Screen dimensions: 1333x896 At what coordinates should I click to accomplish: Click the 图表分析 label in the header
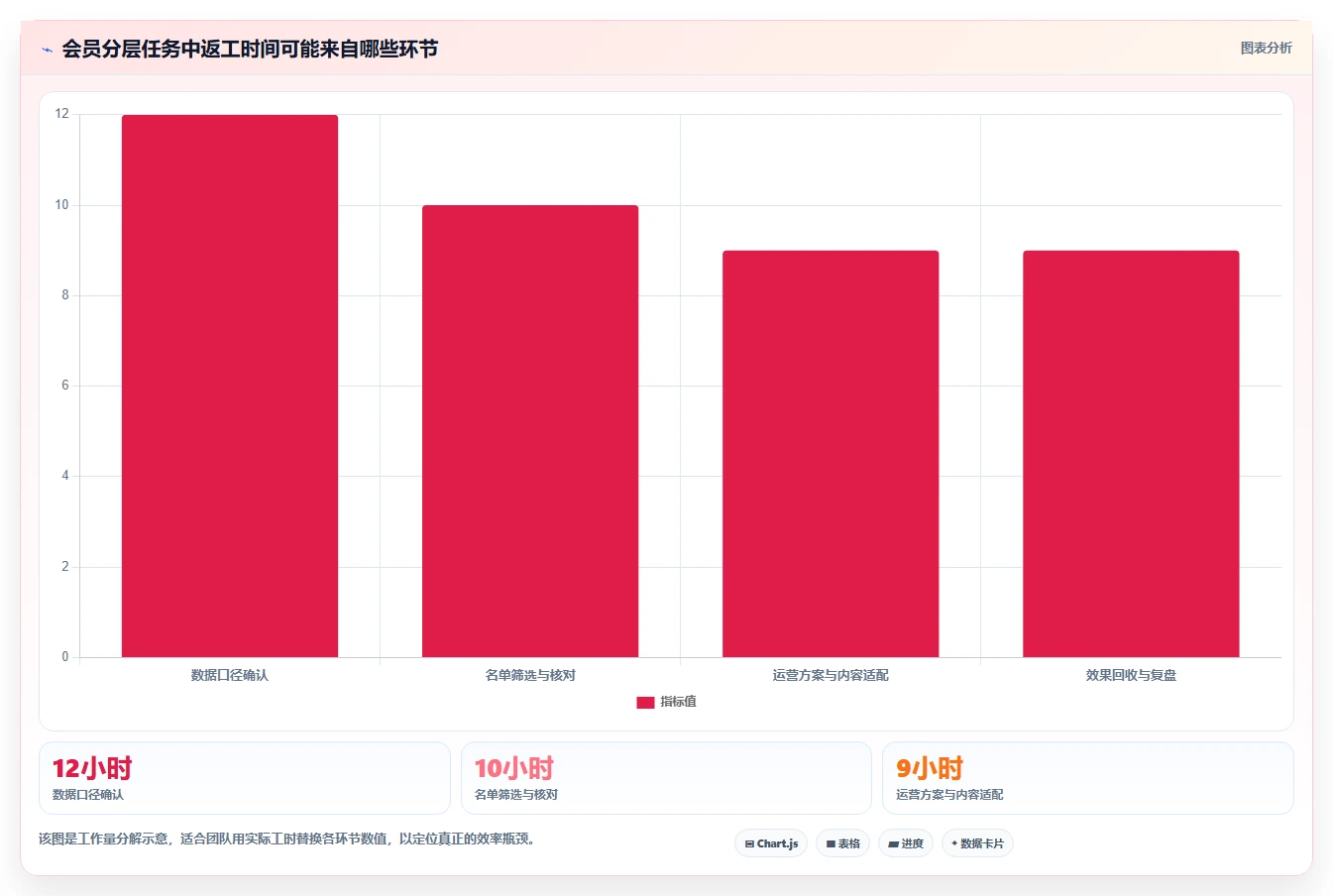click(x=1266, y=48)
